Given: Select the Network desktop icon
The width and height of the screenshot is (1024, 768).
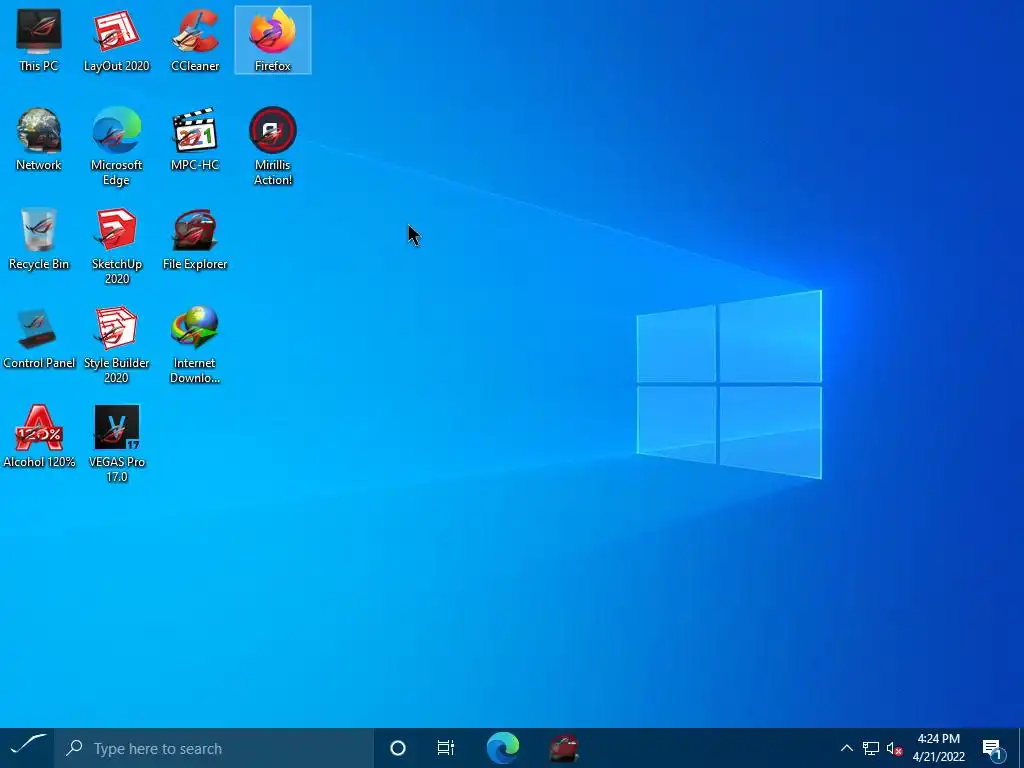Looking at the screenshot, I should pyautogui.click(x=39, y=139).
